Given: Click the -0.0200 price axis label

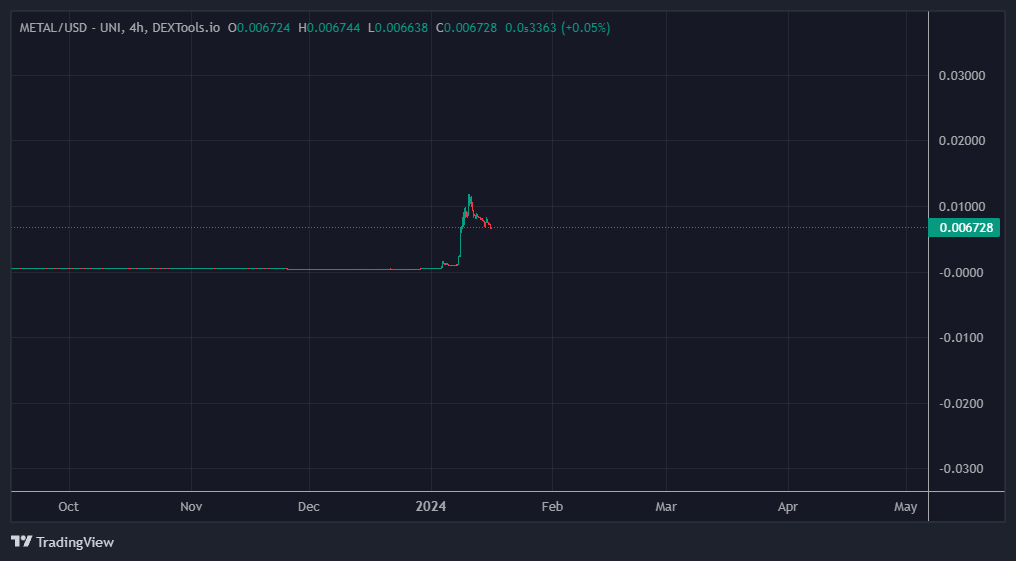Looking at the screenshot, I should coord(961,404).
